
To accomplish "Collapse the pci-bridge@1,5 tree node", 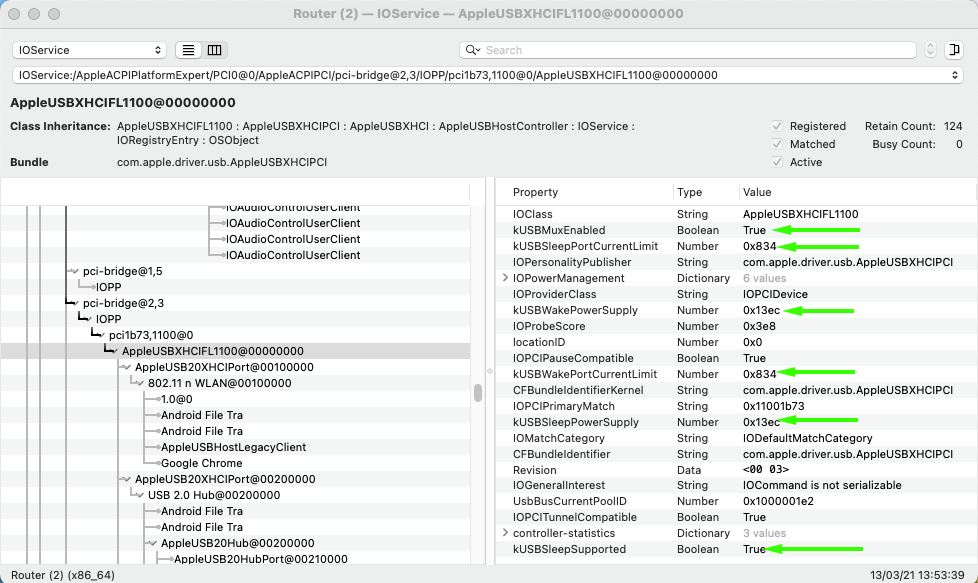I will (x=75, y=271).
